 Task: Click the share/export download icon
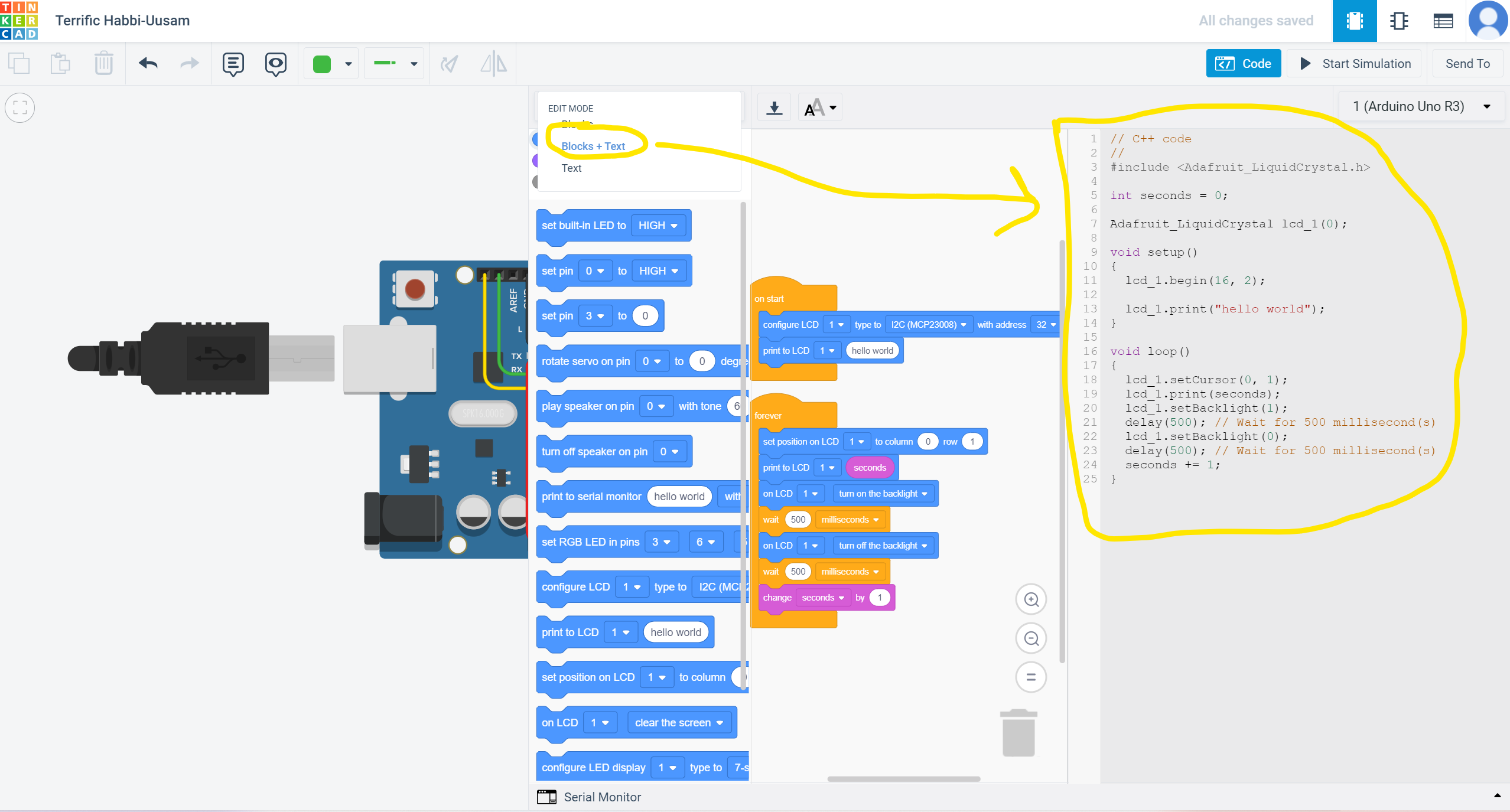pyautogui.click(x=775, y=109)
